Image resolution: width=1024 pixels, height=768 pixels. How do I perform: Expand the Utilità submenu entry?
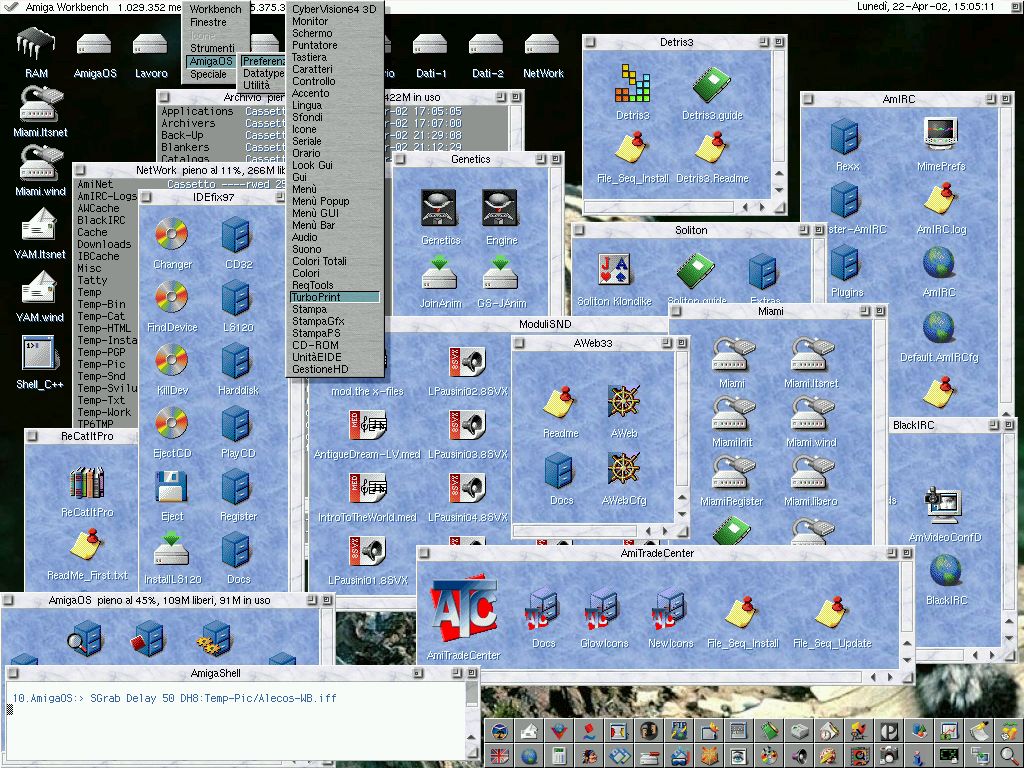(x=256, y=86)
